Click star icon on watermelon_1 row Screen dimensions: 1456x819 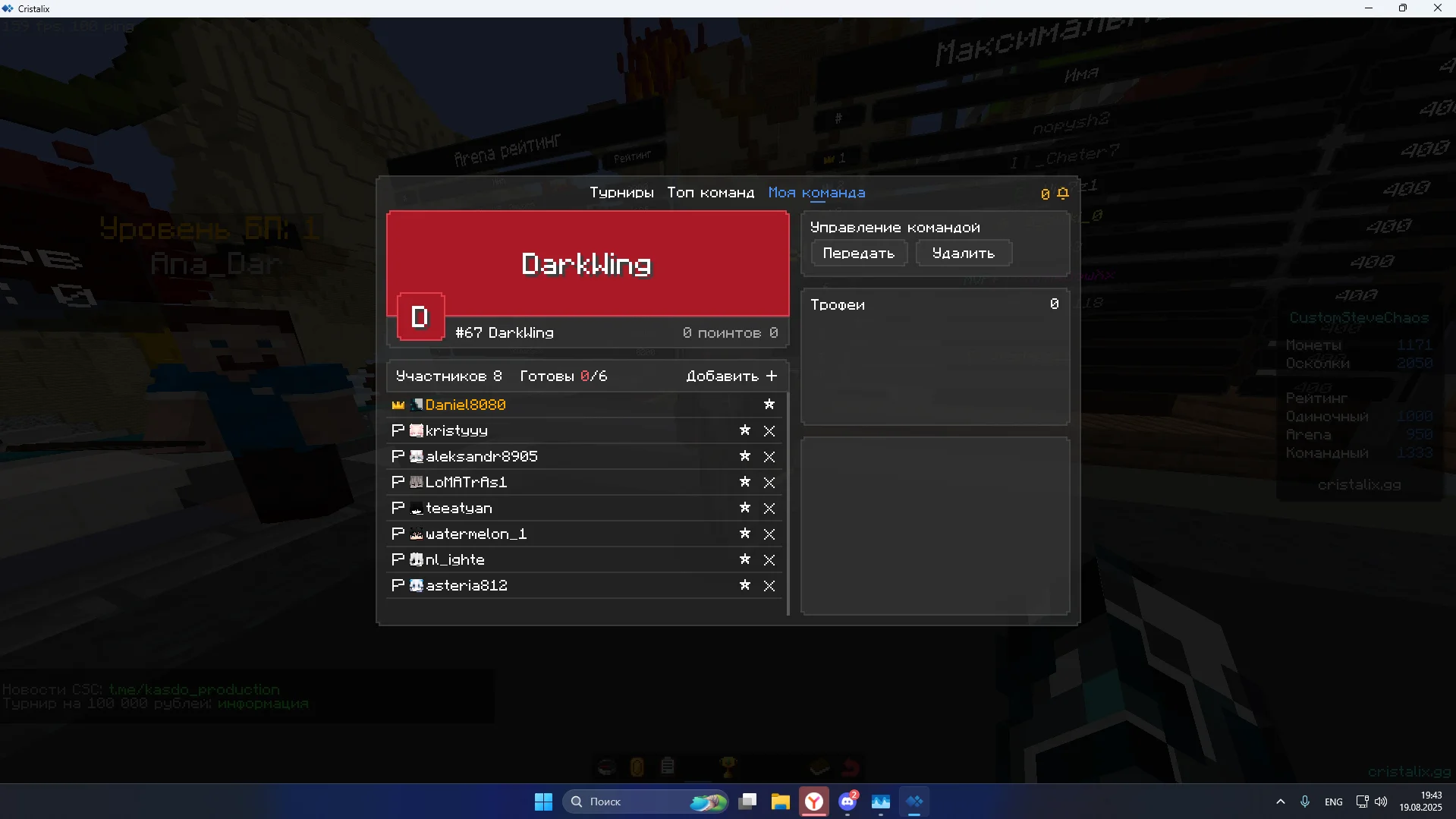[x=744, y=534]
